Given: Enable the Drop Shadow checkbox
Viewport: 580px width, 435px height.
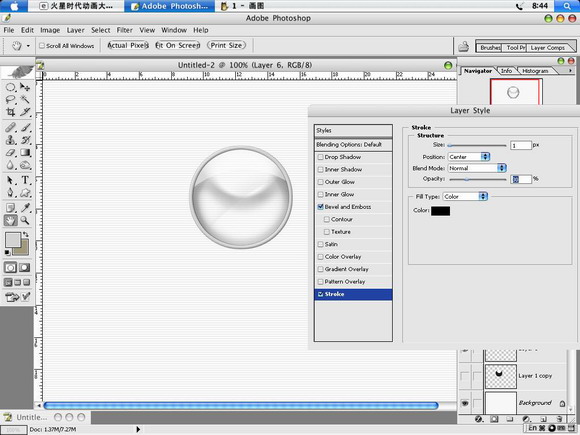Looking at the screenshot, I should click(x=321, y=157).
